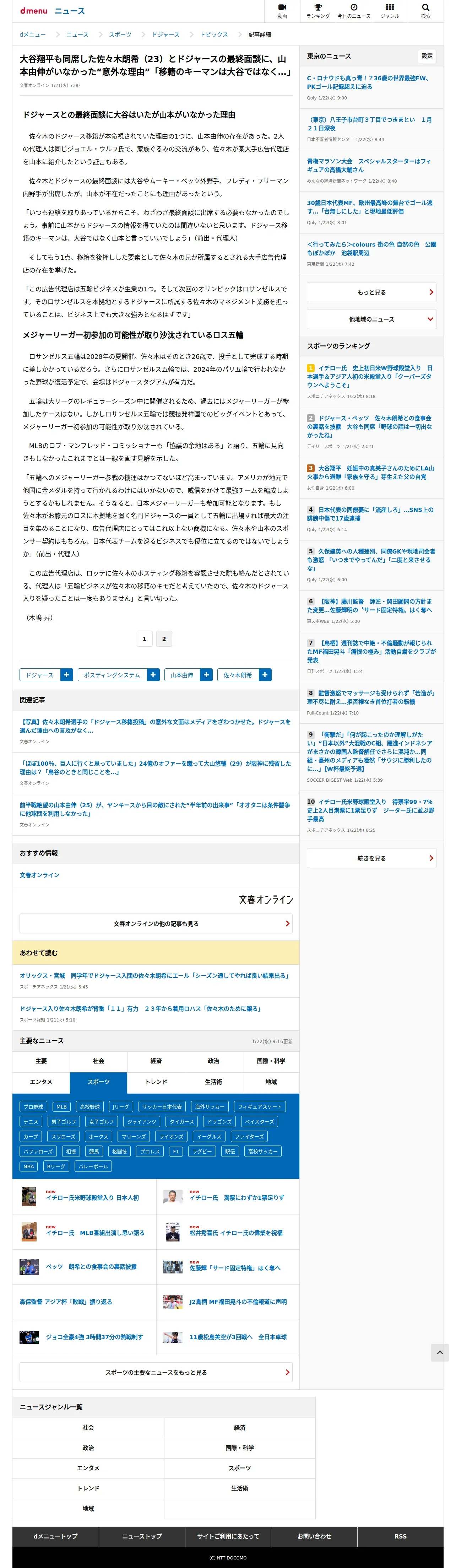The height and width of the screenshot is (1568, 456).
Task: Expand 他地域のニュース dropdown
Action: [x=371, y=319]
